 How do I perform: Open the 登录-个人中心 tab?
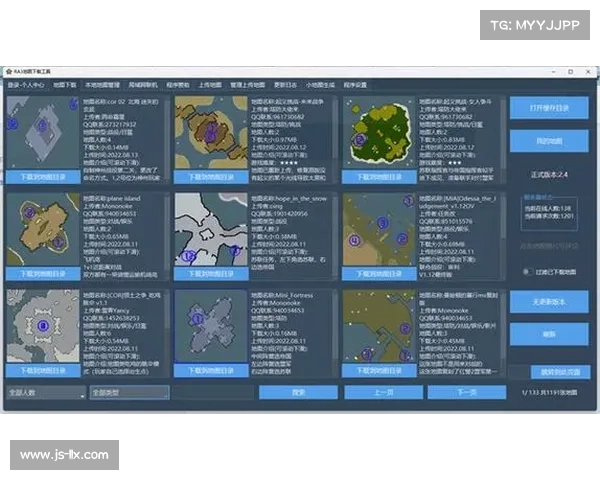(x=26, y=85)
